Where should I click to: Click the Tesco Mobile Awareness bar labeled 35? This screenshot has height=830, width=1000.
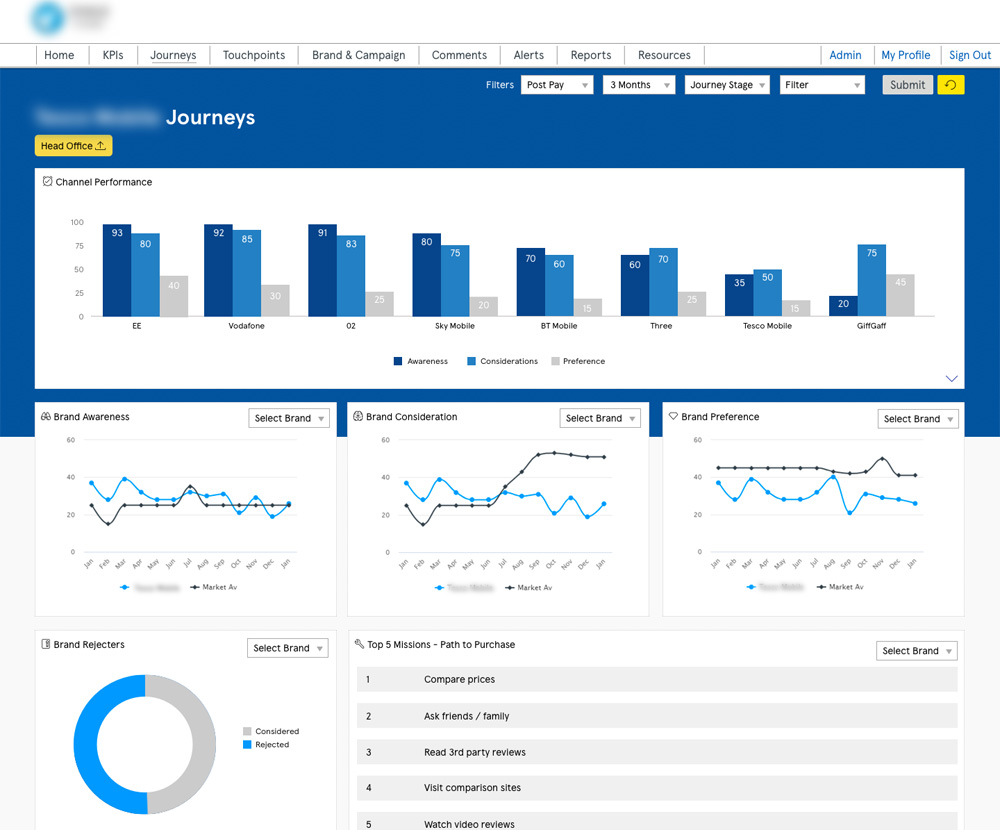click(x=739, y=295)
